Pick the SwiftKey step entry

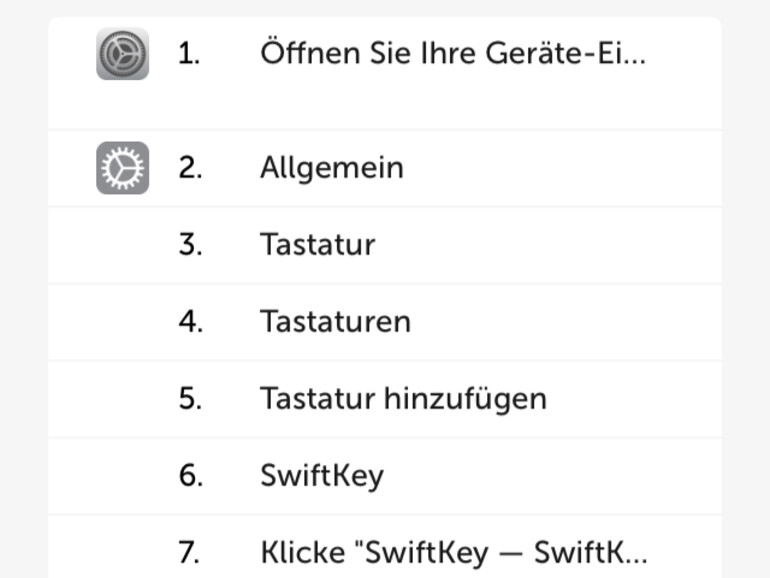tap(321, 475)
